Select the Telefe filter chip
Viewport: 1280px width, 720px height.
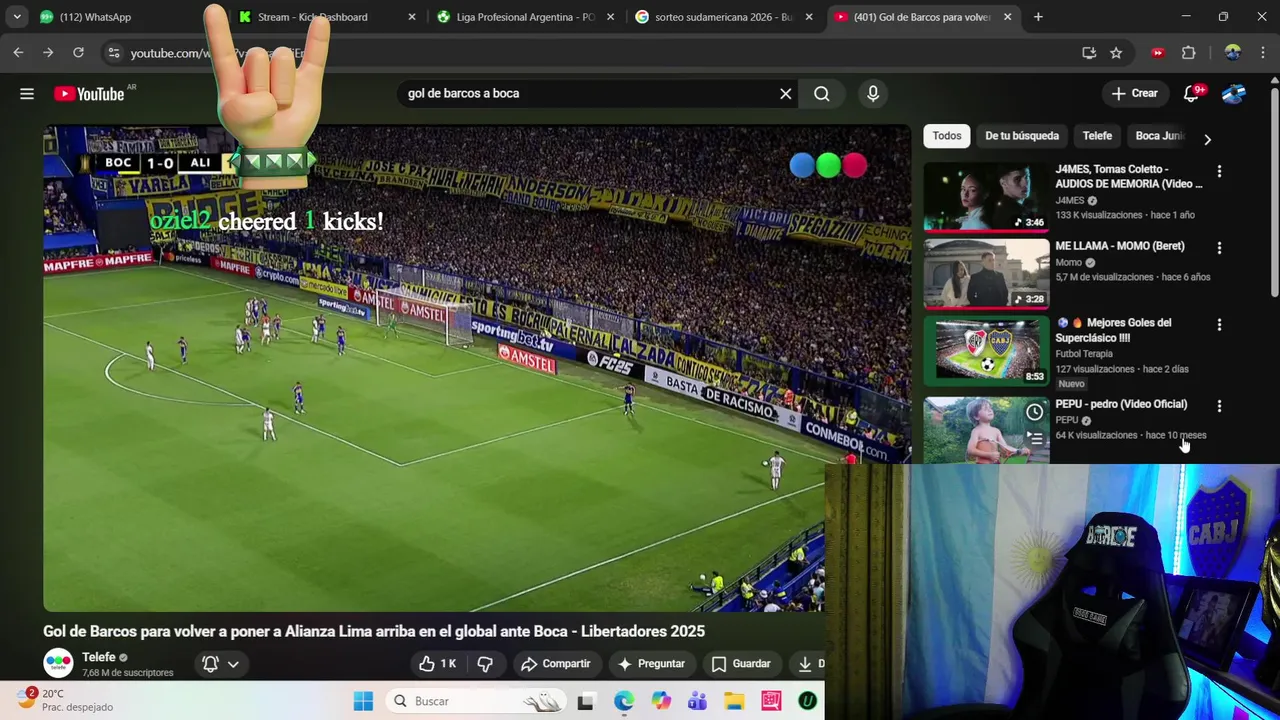coord(1097,136)
